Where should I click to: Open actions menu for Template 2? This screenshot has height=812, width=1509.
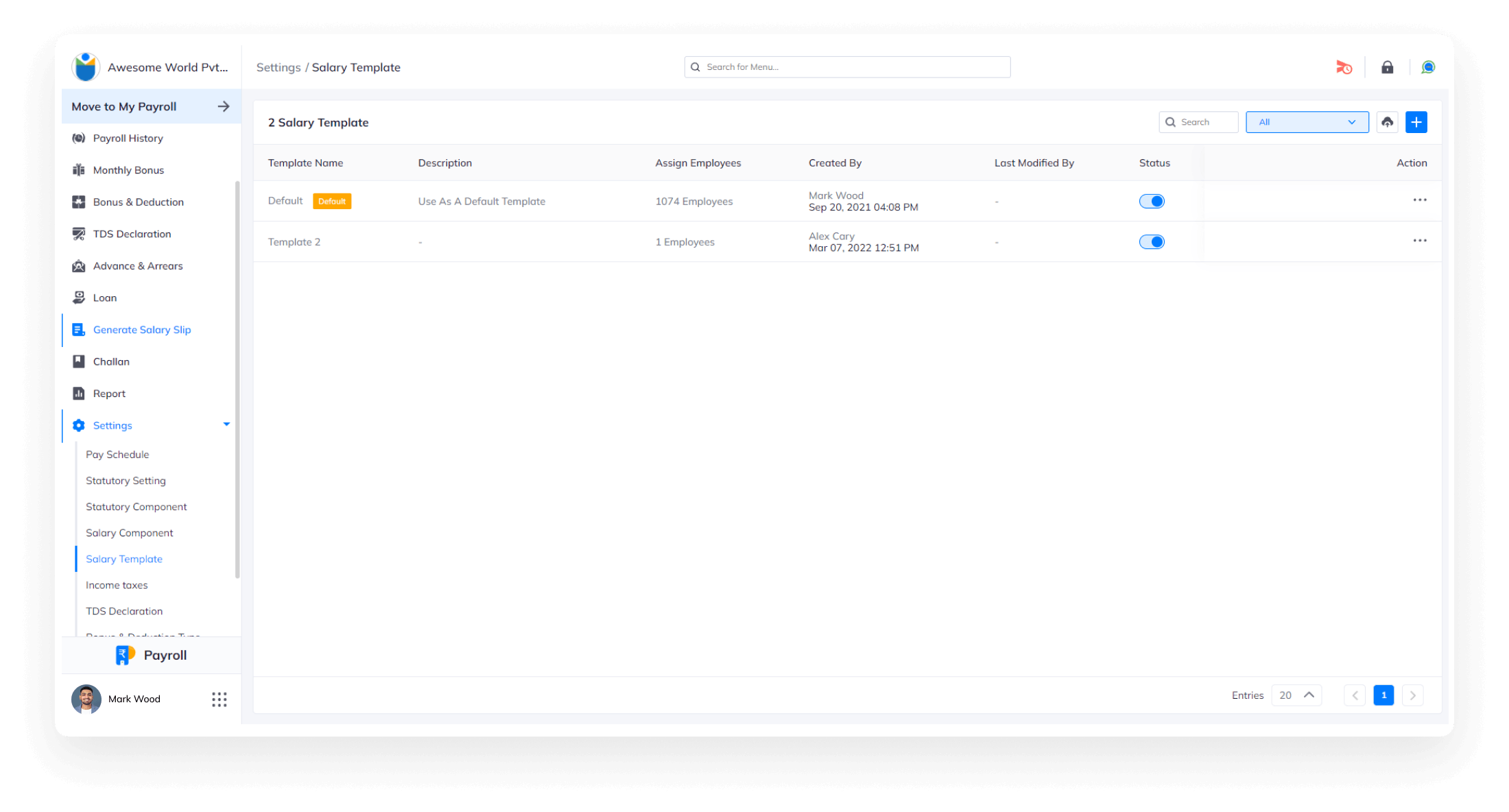[x=1420, y=241]
